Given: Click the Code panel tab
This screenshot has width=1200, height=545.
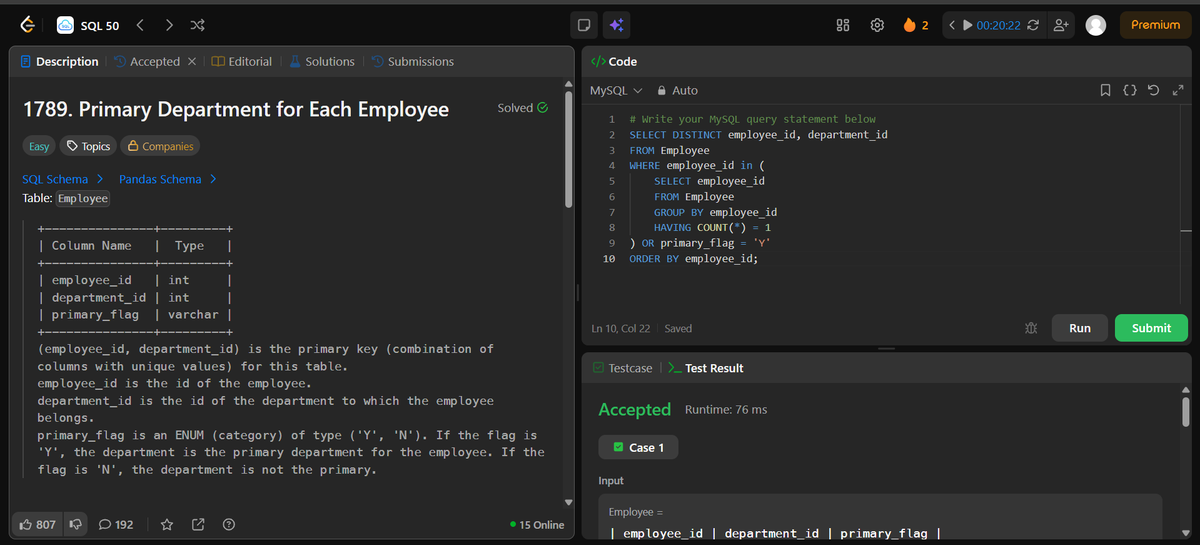Looking at the screenshot, I should (x=615, y=61).
